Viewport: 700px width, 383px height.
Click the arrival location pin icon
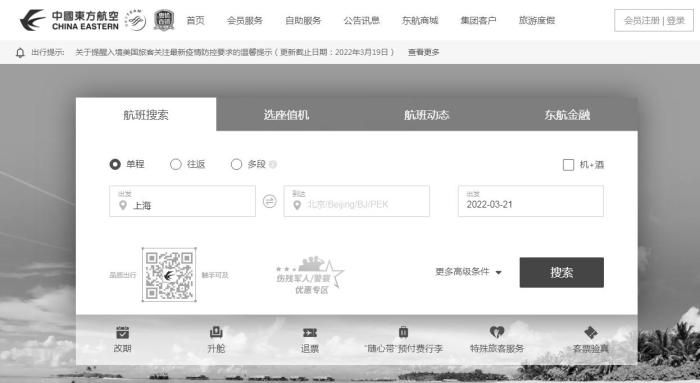[x=297, y=205]
